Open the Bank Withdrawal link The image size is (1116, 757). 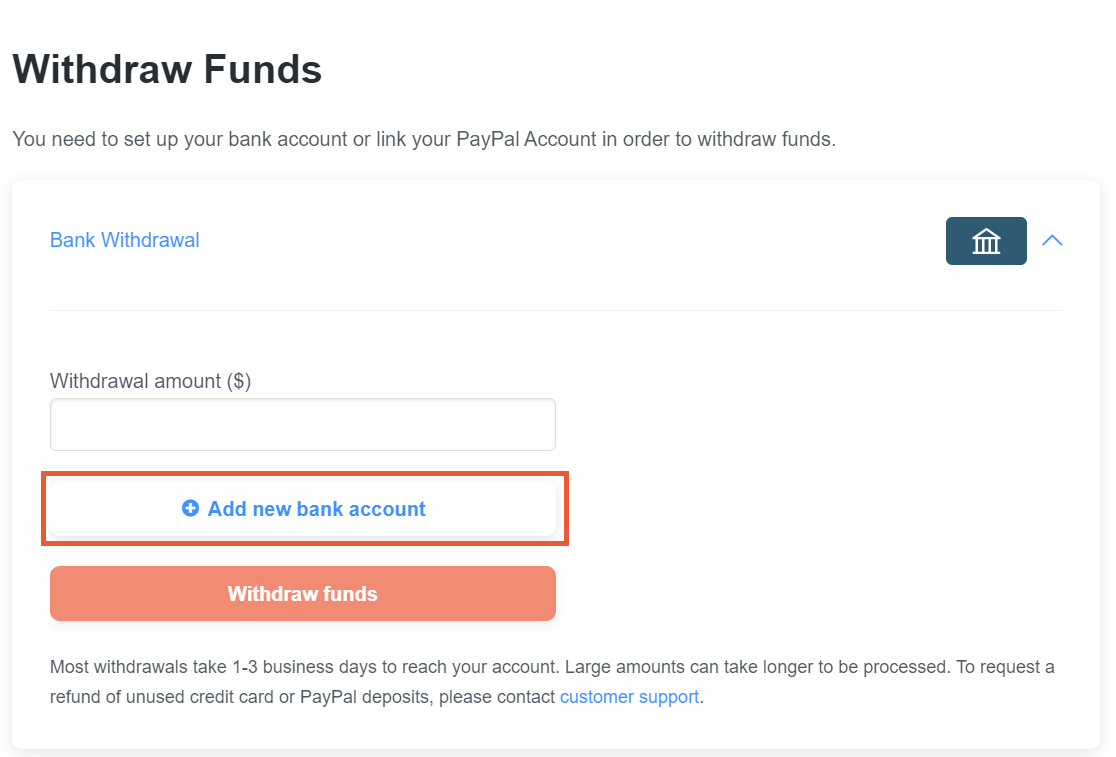pos(125,240)
